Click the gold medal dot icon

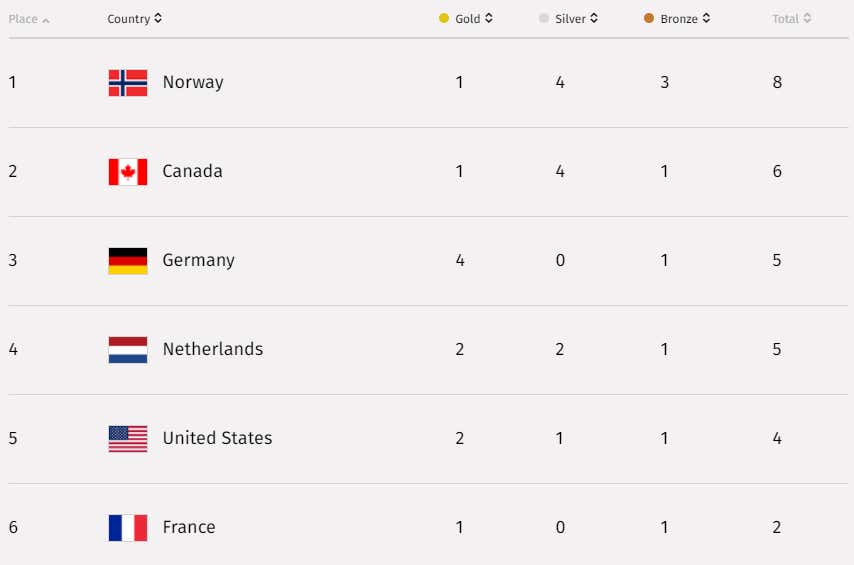coord(444,19)
